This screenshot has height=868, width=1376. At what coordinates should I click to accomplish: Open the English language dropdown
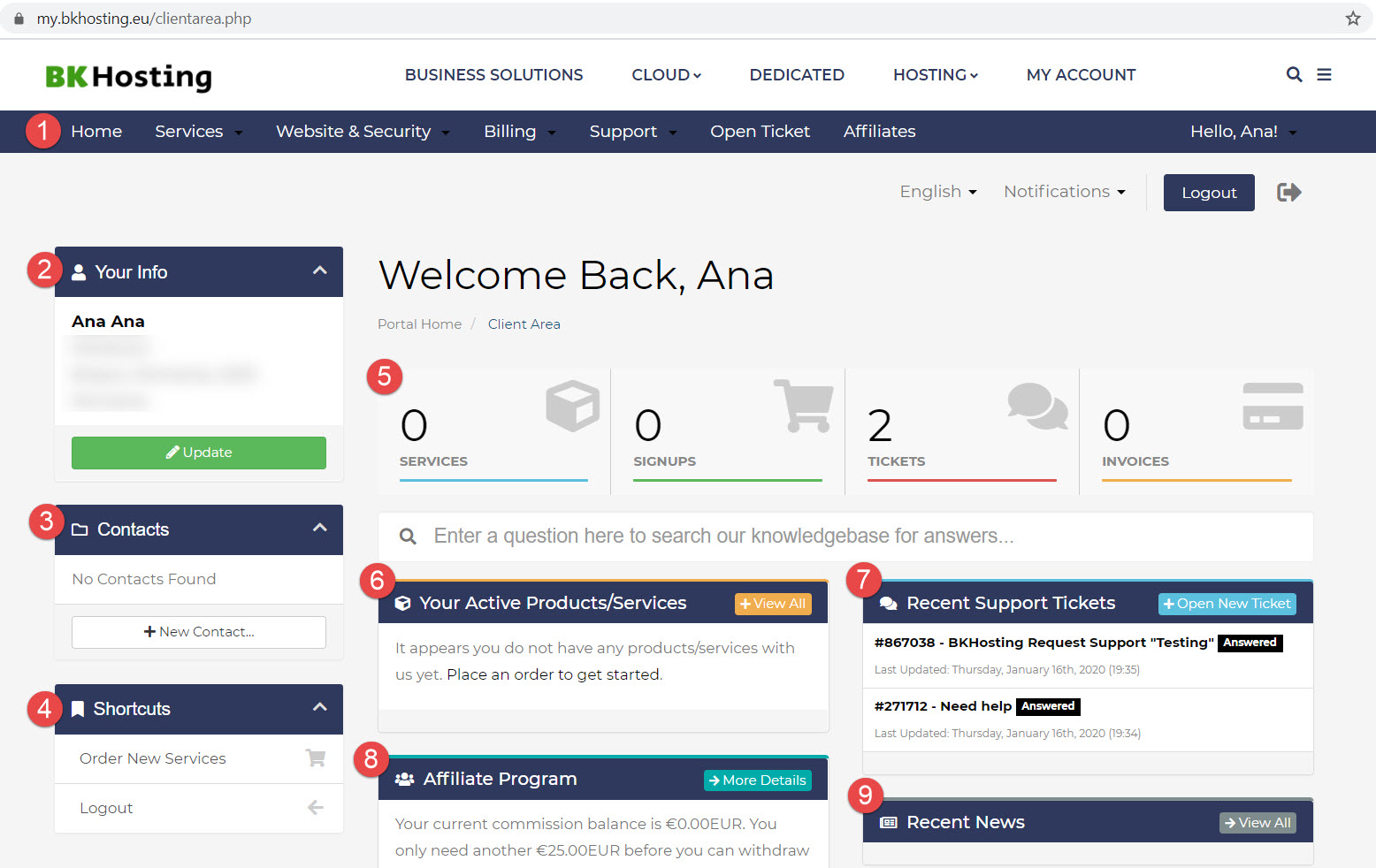coord(938,192)
